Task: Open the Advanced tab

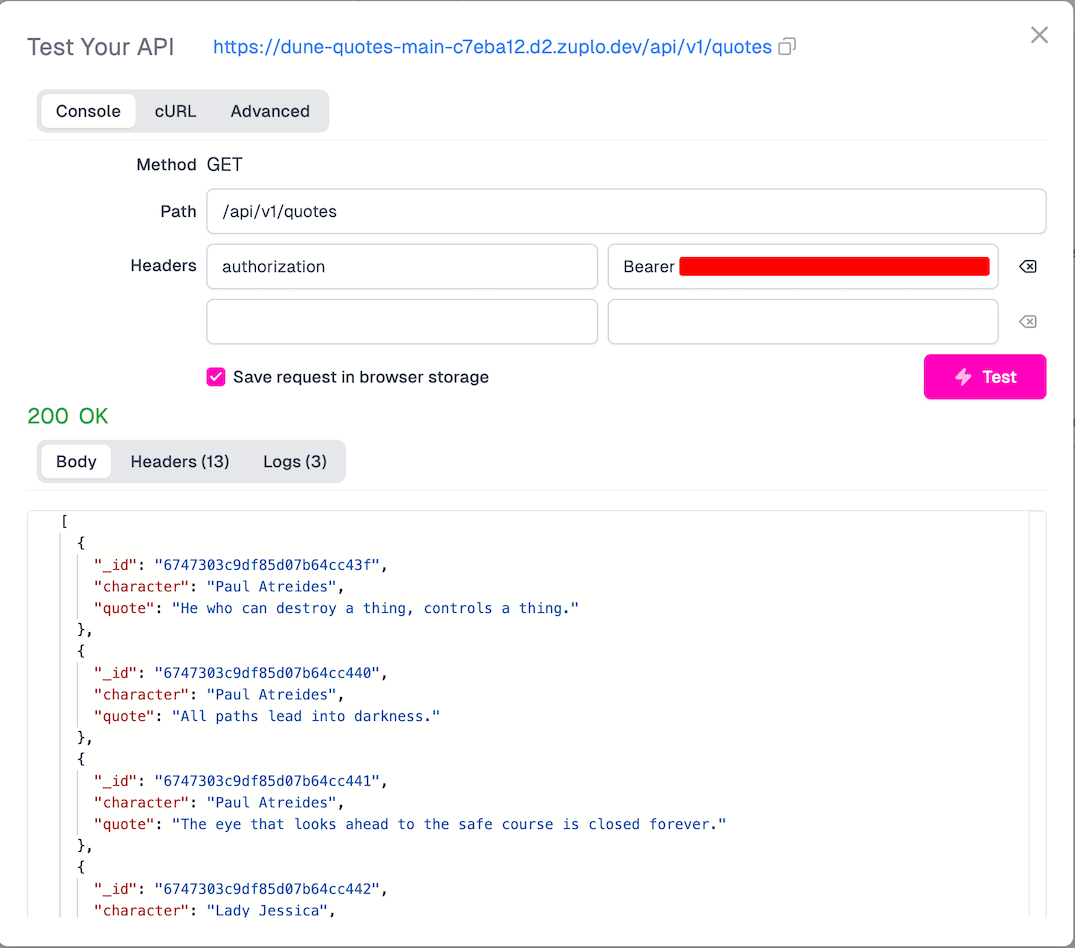Action: click(x=269, y=111)
